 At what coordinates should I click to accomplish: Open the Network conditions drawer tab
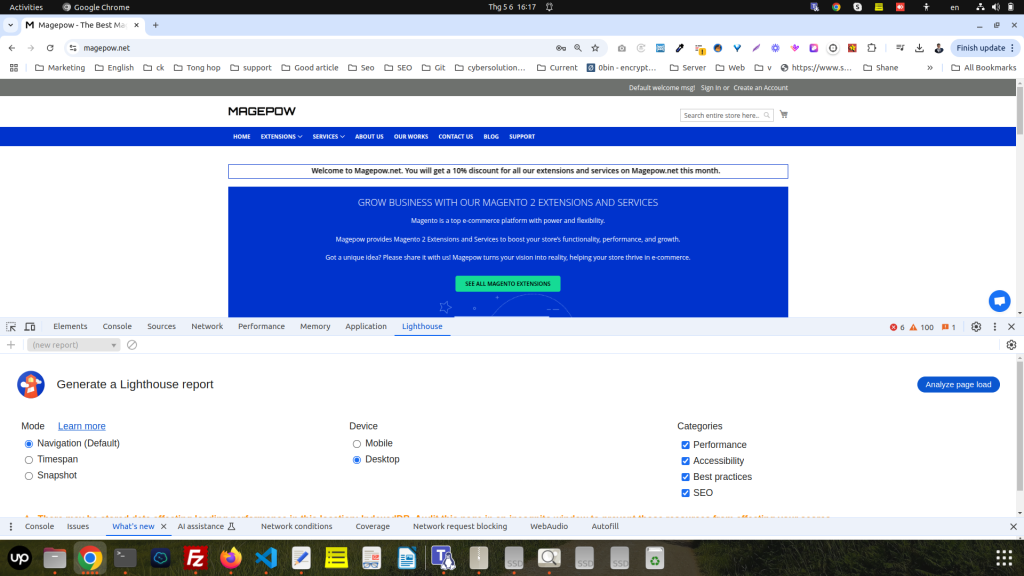click(x=296, y=526)
